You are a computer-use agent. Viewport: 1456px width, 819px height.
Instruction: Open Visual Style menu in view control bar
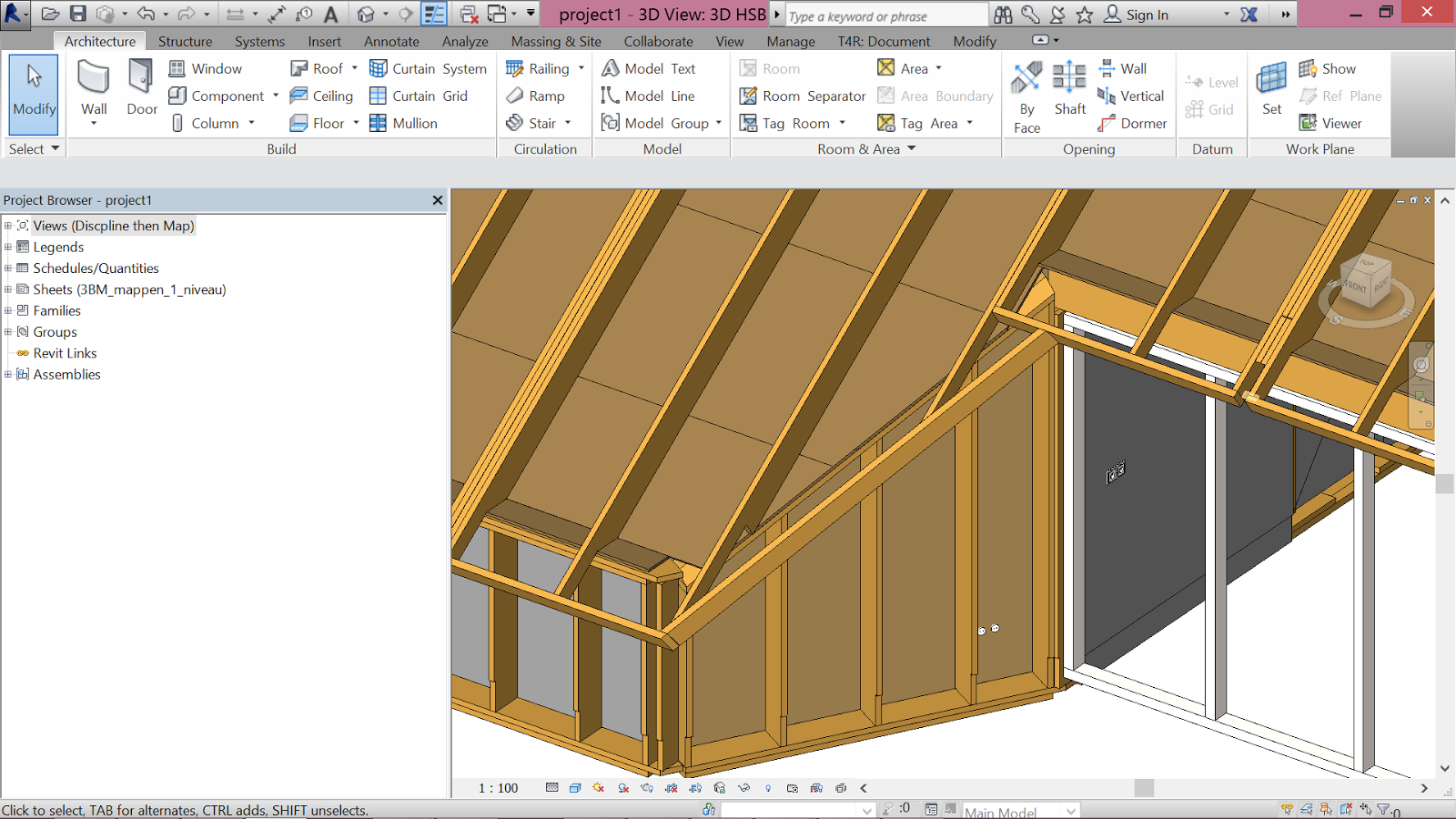point(574,788)
